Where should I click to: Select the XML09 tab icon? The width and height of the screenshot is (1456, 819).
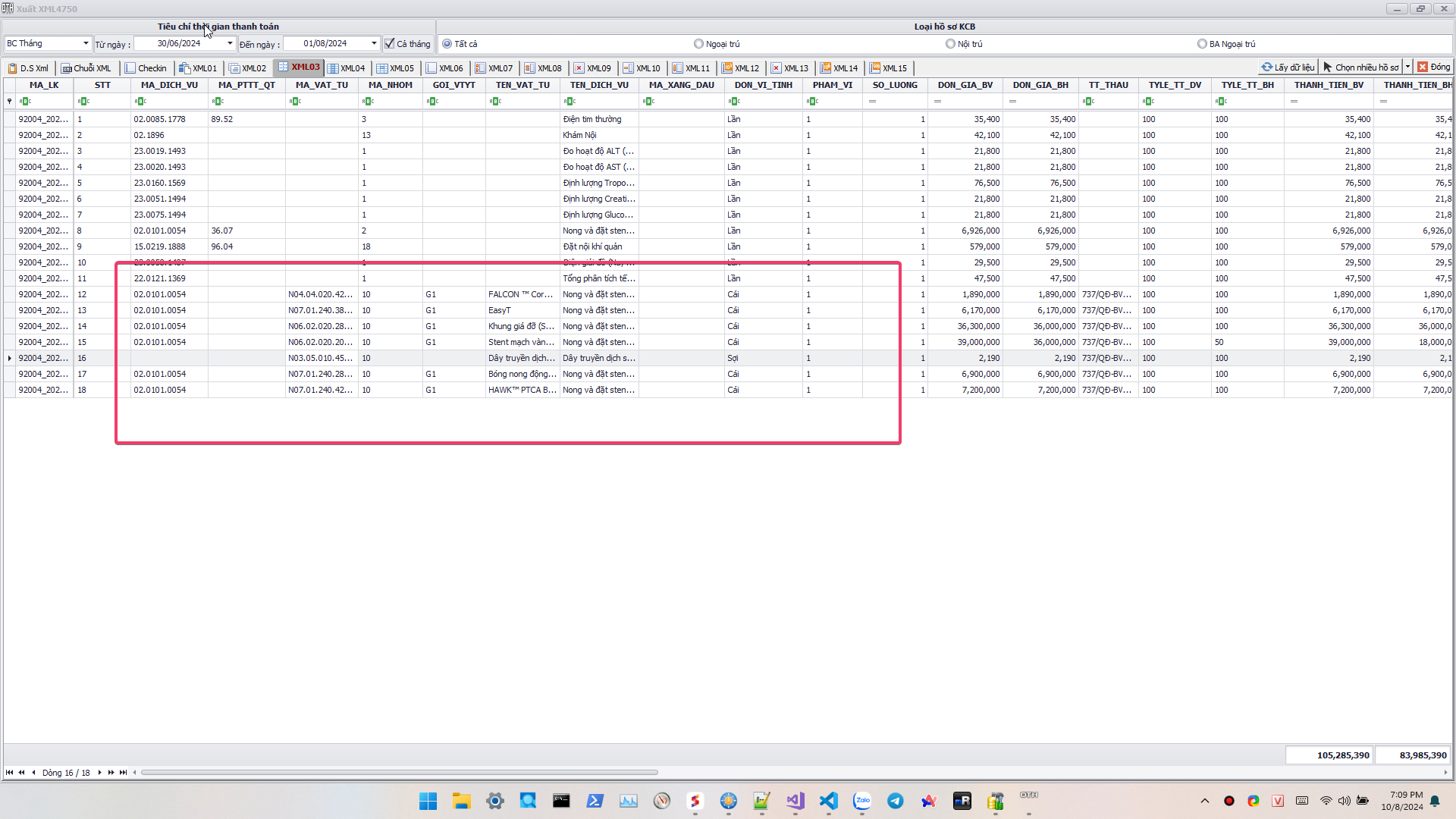coord(579,68)
